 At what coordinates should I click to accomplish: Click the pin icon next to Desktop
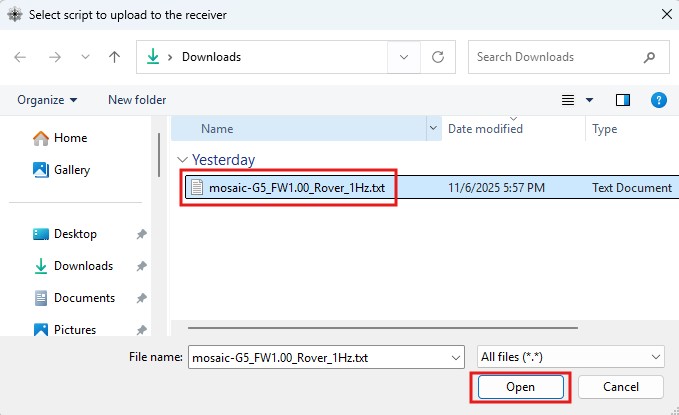pyautogui.click(x=141, y=234)
